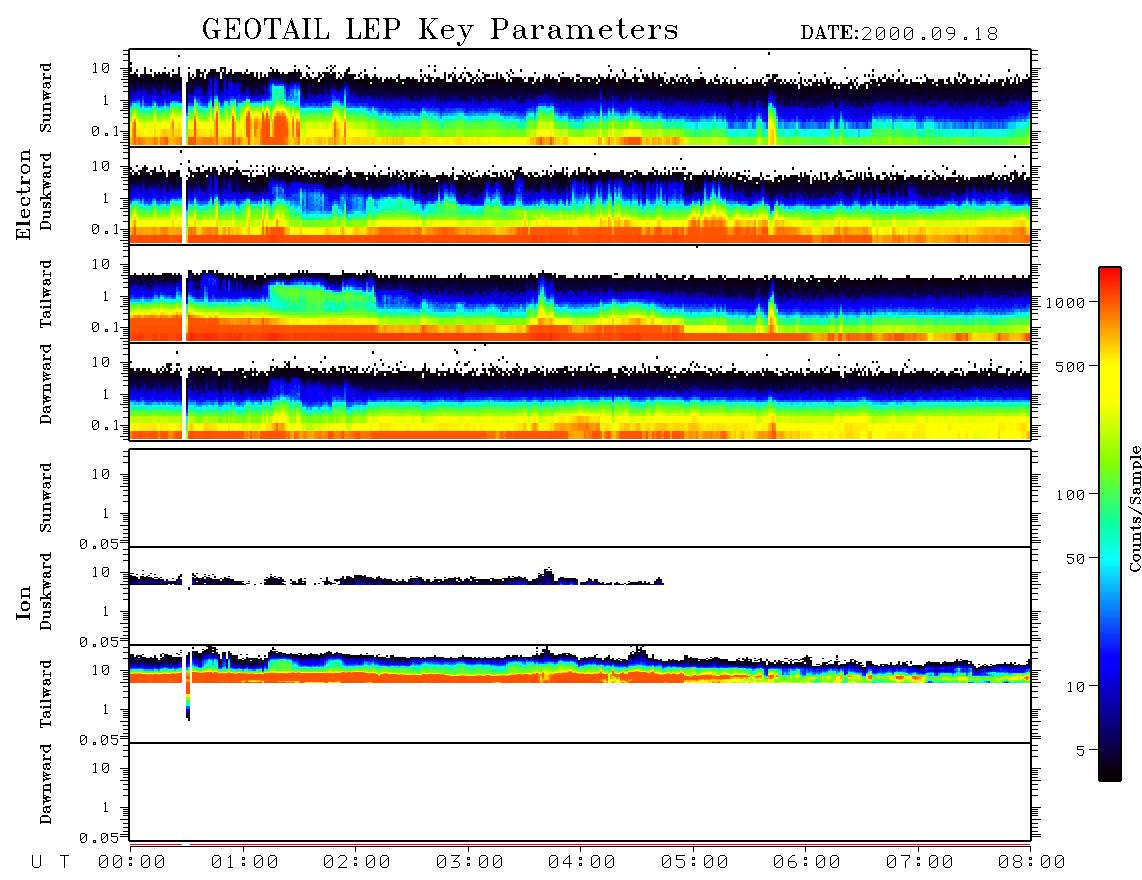Click the Ion "Tailward" panel label
This screenshot has height=880, width=1142.
(46, 694)
